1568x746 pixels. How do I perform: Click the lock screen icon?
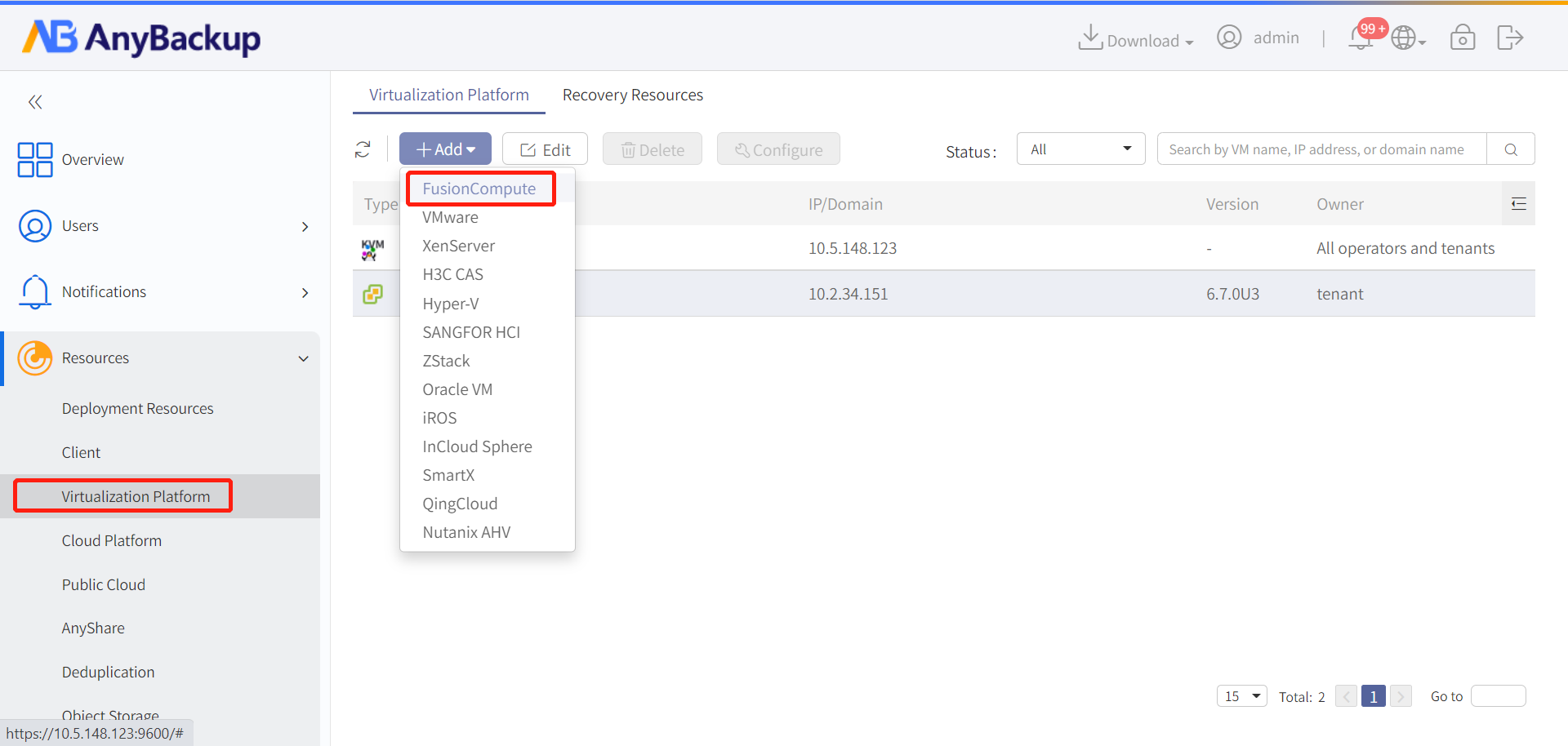click(x=1463, y=38)
